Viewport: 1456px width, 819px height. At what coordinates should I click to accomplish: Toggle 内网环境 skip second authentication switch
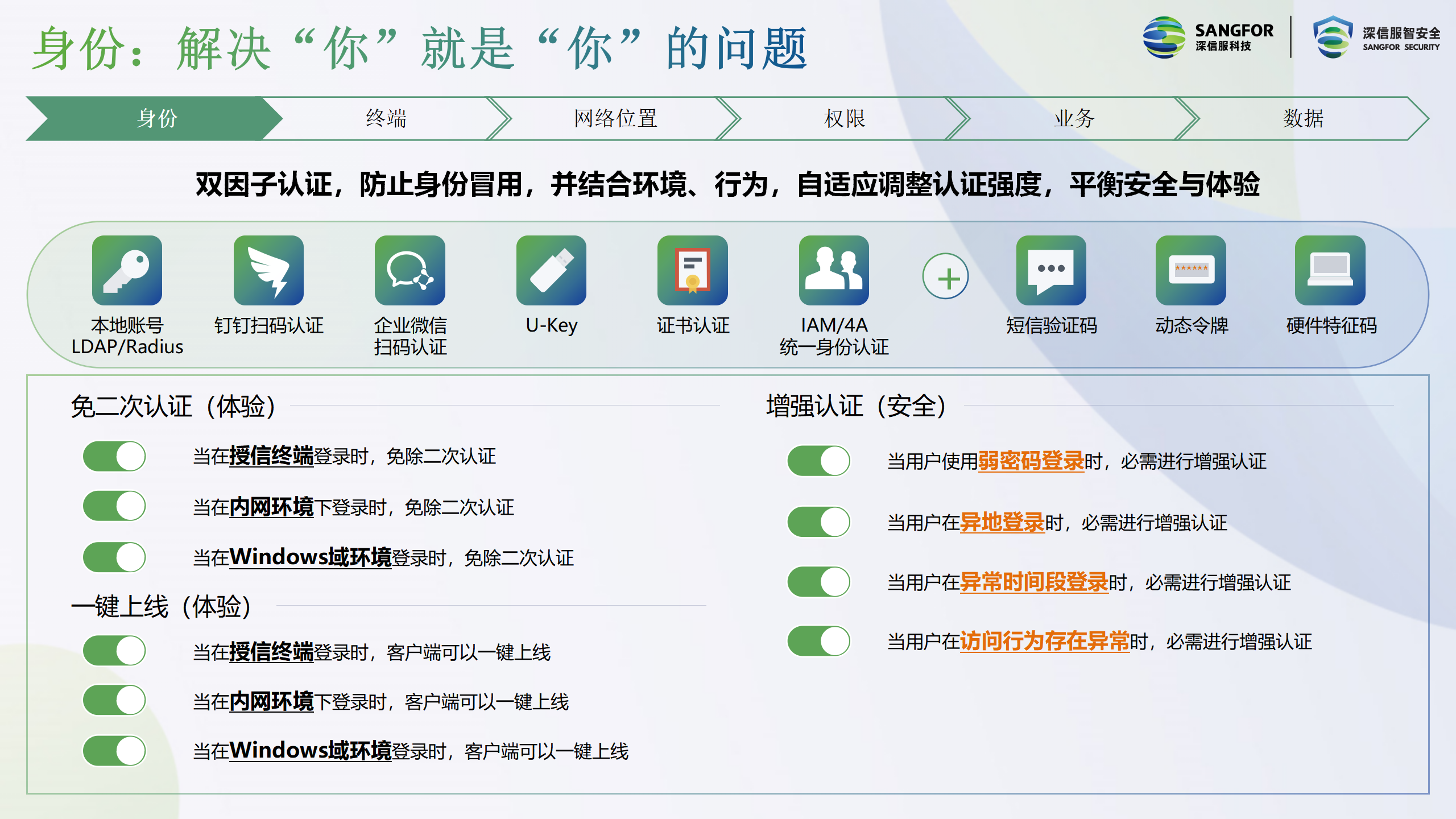pos(114,506)
